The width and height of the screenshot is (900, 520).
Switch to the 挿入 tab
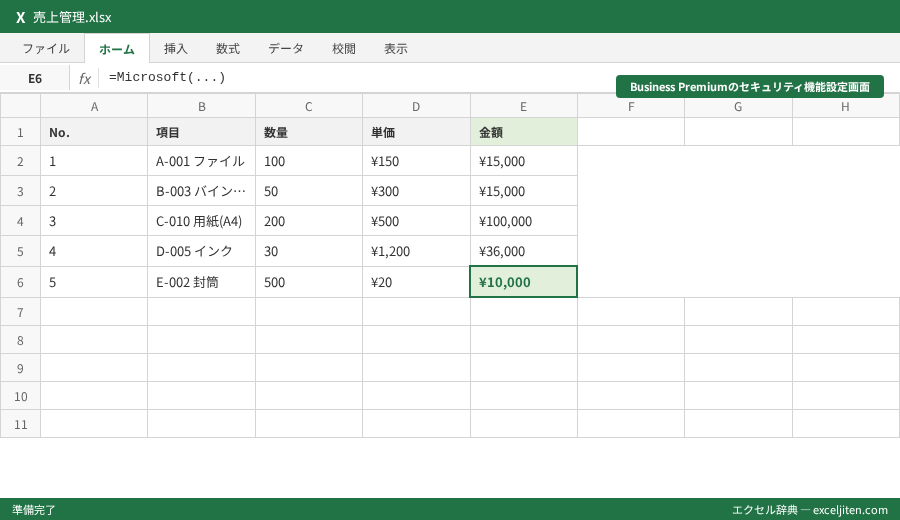click(x=176, y=49)
